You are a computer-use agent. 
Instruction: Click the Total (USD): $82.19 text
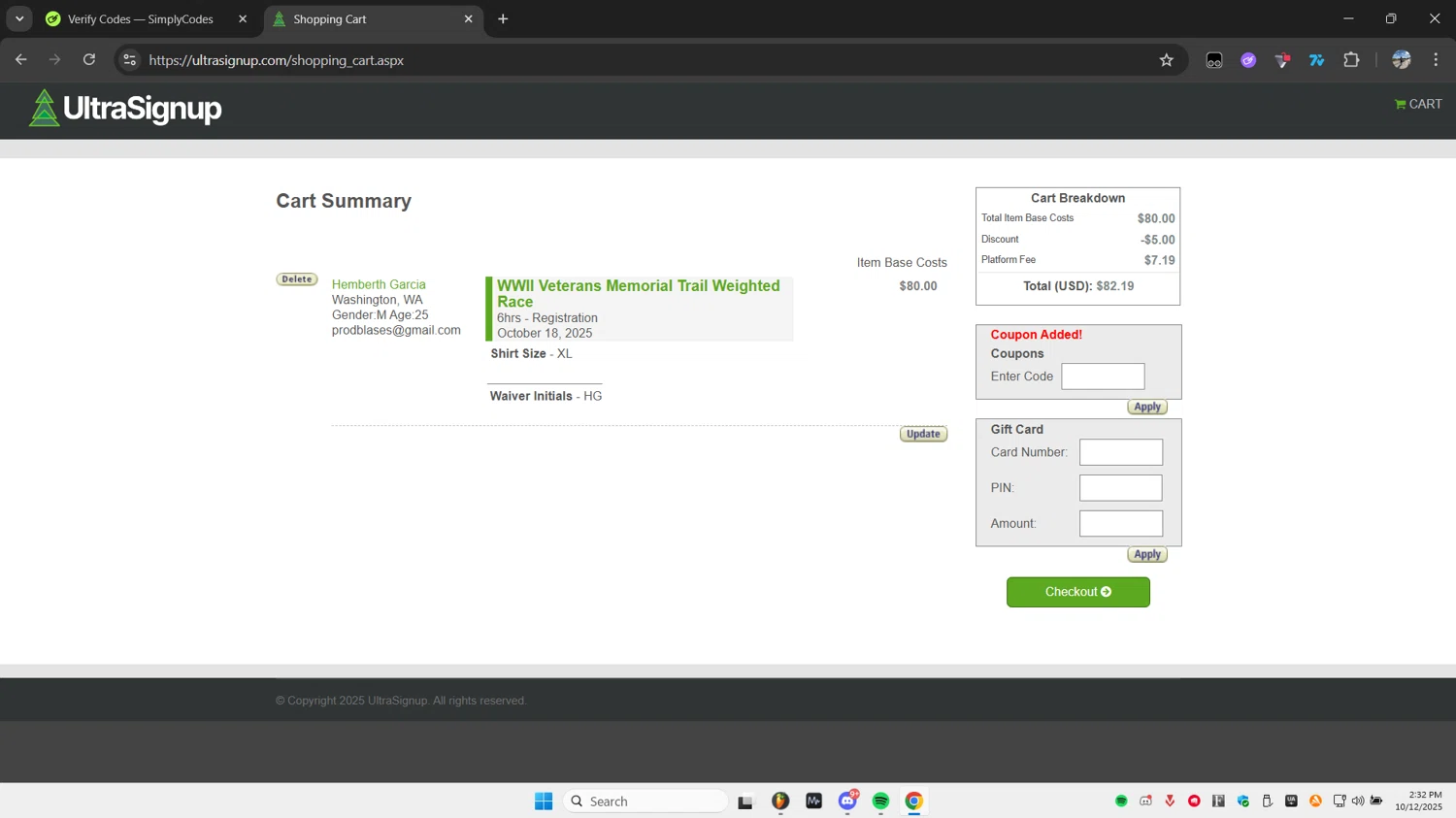pos(1078,286)
